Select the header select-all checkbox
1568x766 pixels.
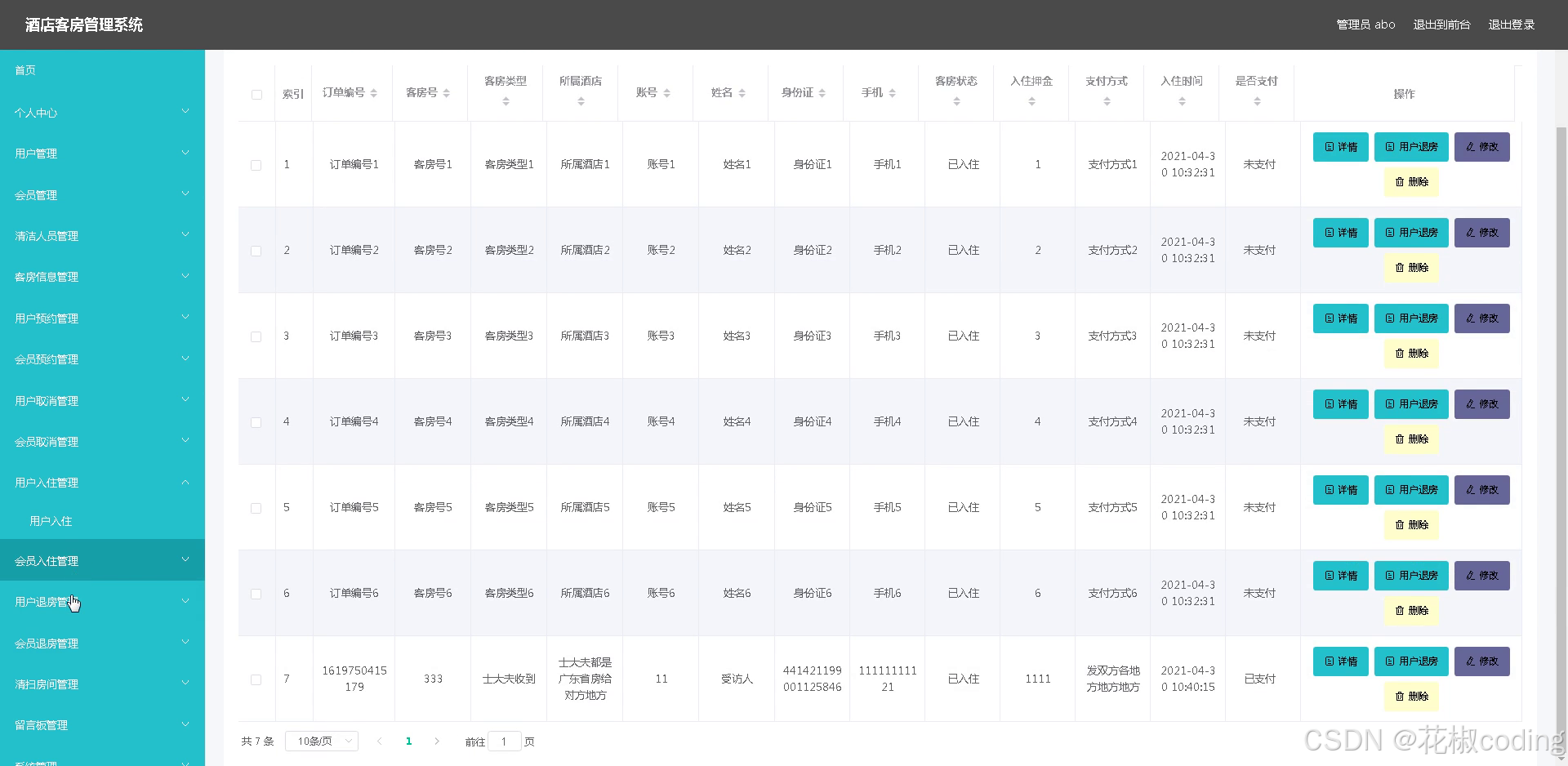coord(256,95)
